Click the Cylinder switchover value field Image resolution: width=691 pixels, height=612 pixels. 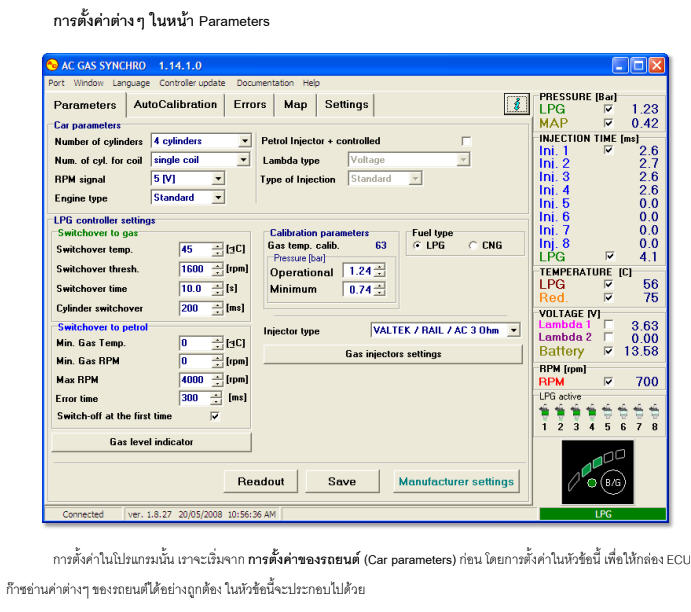coord(196,308)
